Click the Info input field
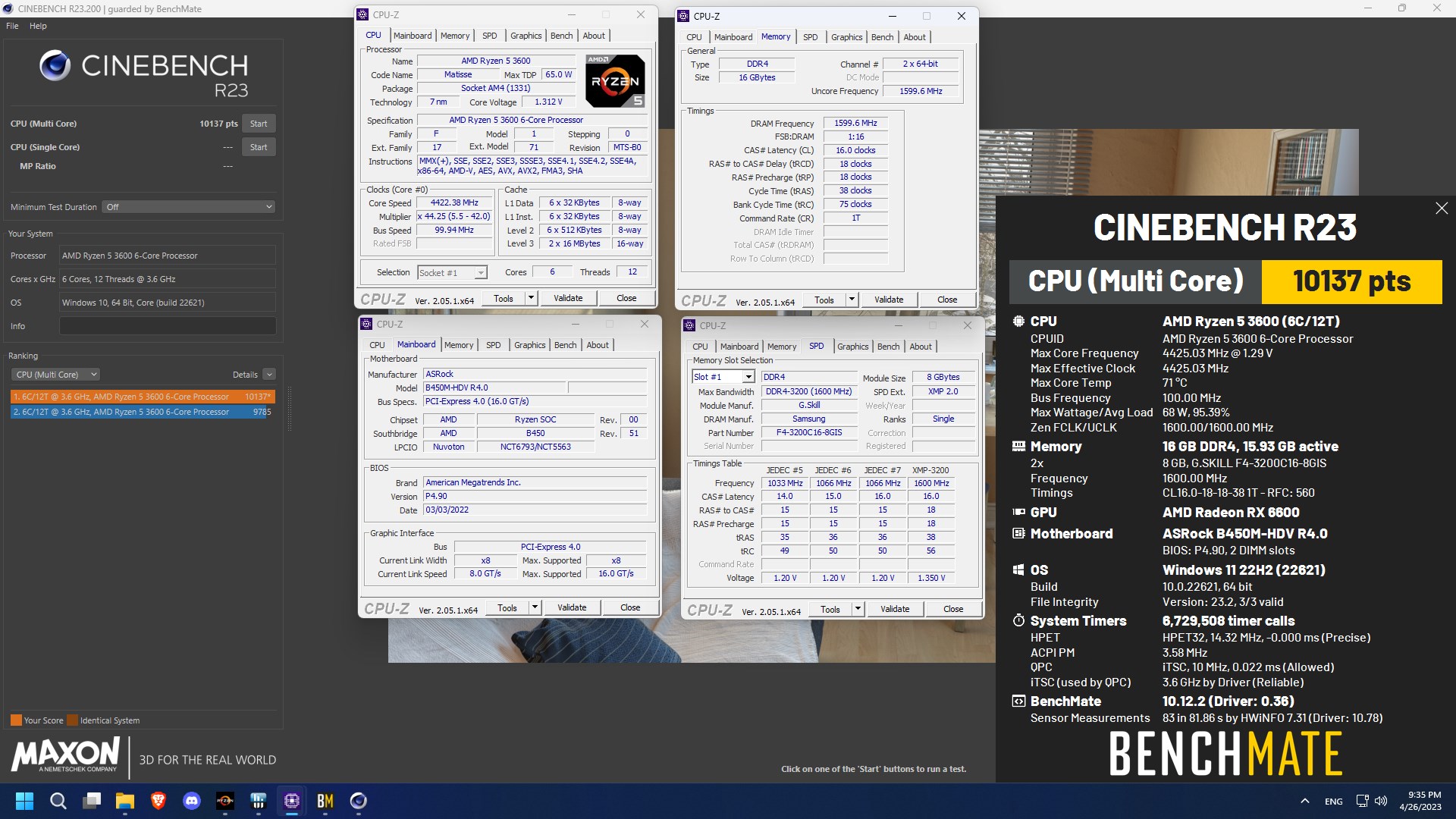 click(x=168, y=326)
